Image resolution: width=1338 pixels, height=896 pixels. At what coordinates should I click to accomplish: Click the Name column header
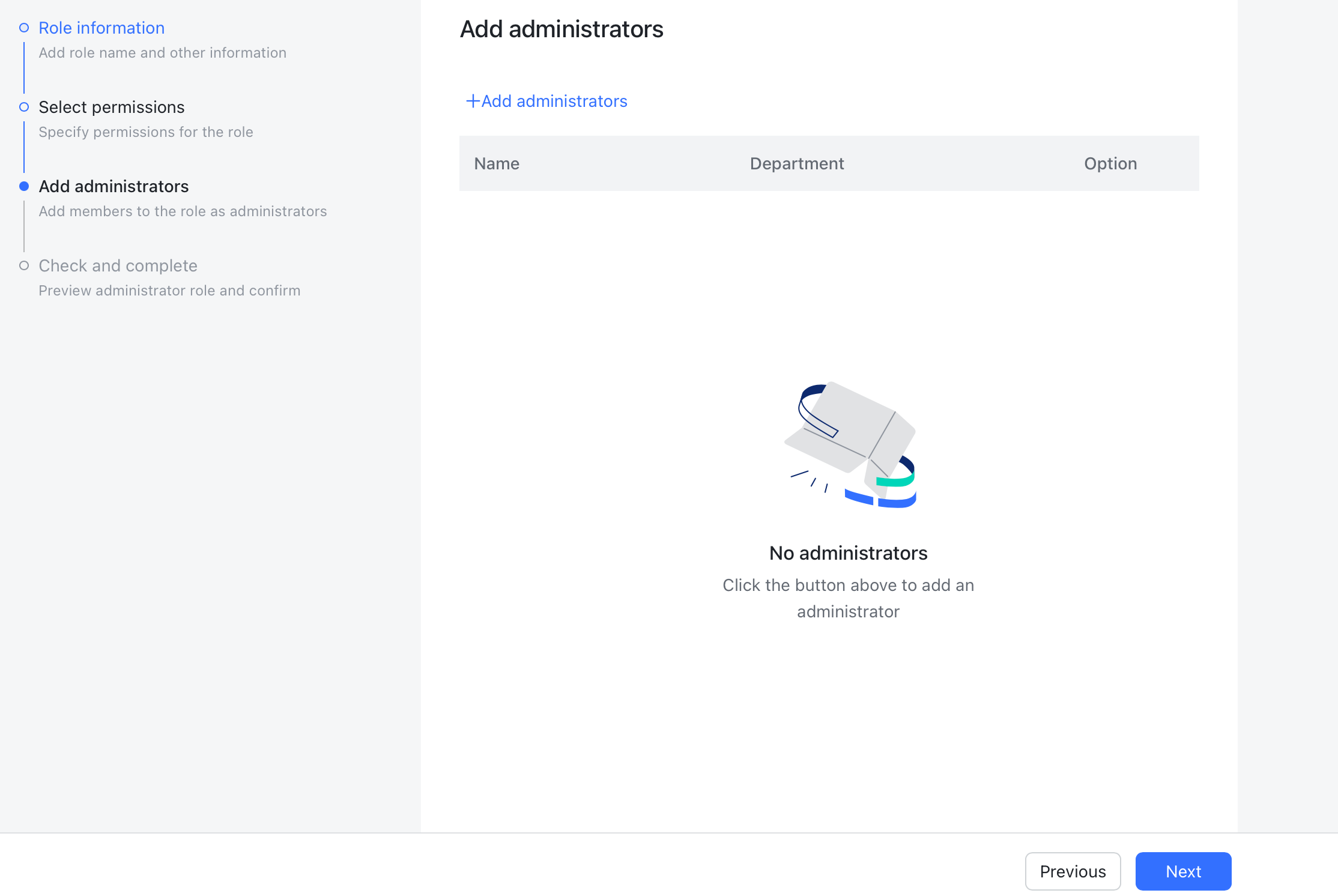[x=496, y=163]
